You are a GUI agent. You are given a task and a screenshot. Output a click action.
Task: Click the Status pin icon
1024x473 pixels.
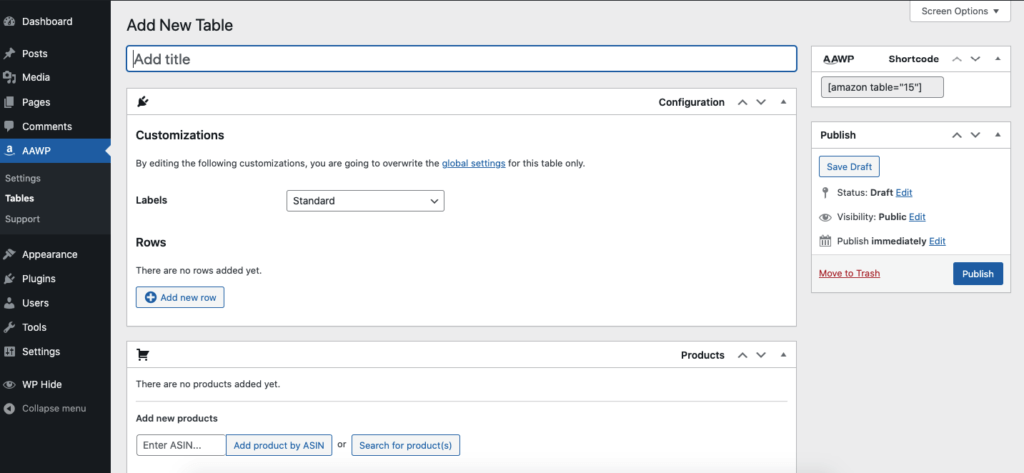[825, 193]
